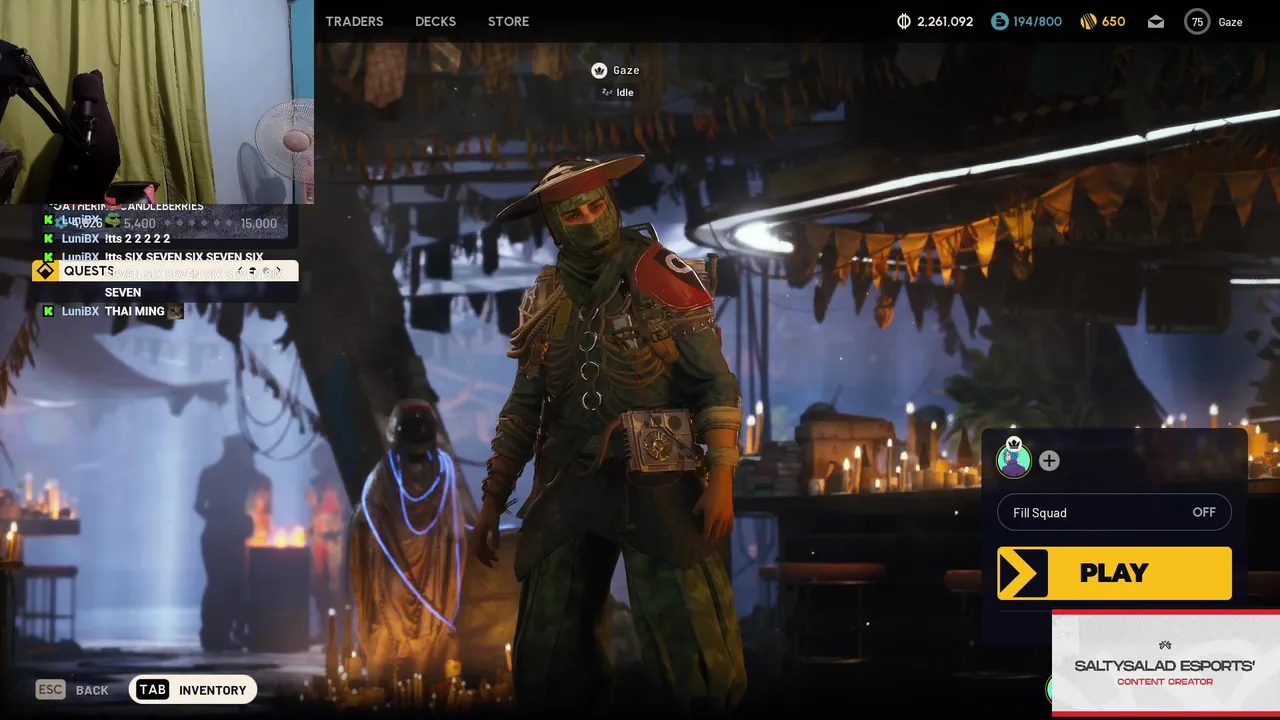Open Inventory with the TAB button
Viewport: 1280px width, 720px height.
coord(193,690)
